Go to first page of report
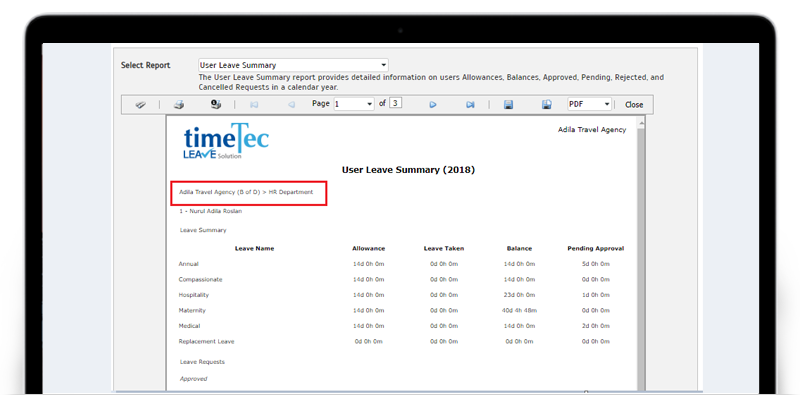The height and width of the screenshot is (395, 800). pos(254,105)
